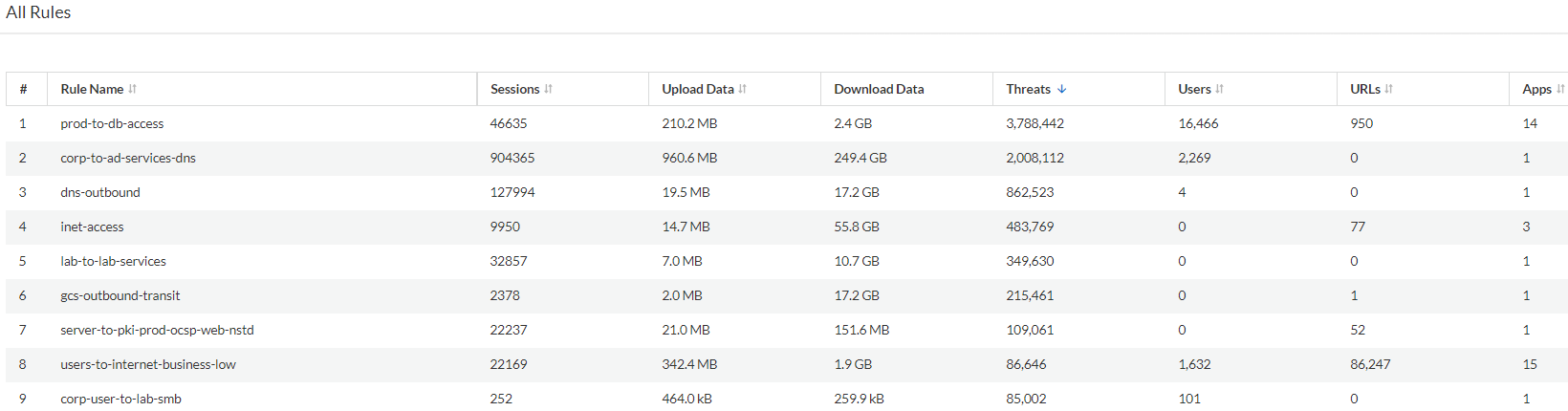Click the Apps column sort icon
This screenshot has height=411, width=1568.
(1560, 89)
